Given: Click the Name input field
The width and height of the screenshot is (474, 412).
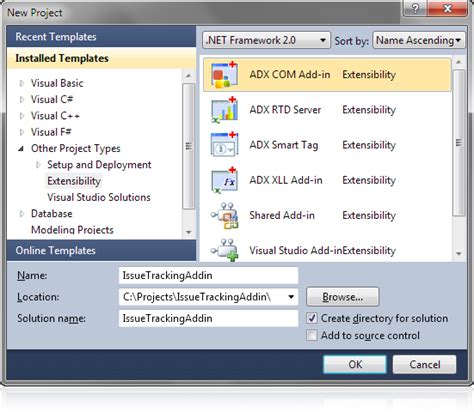Looking at the screenshot, I should pos(208,276).
